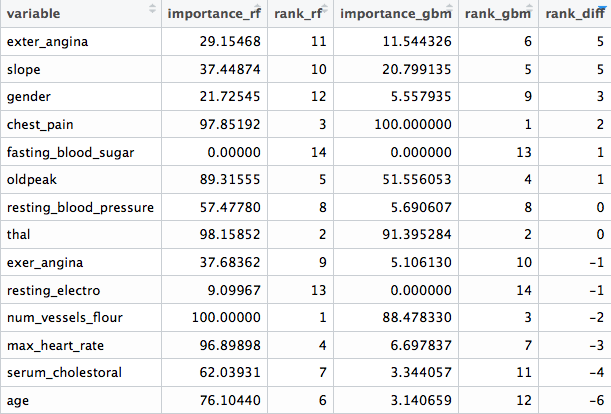611x414 pixels.
Task: Select the gender row label
Action: click(x=28, y=96)
